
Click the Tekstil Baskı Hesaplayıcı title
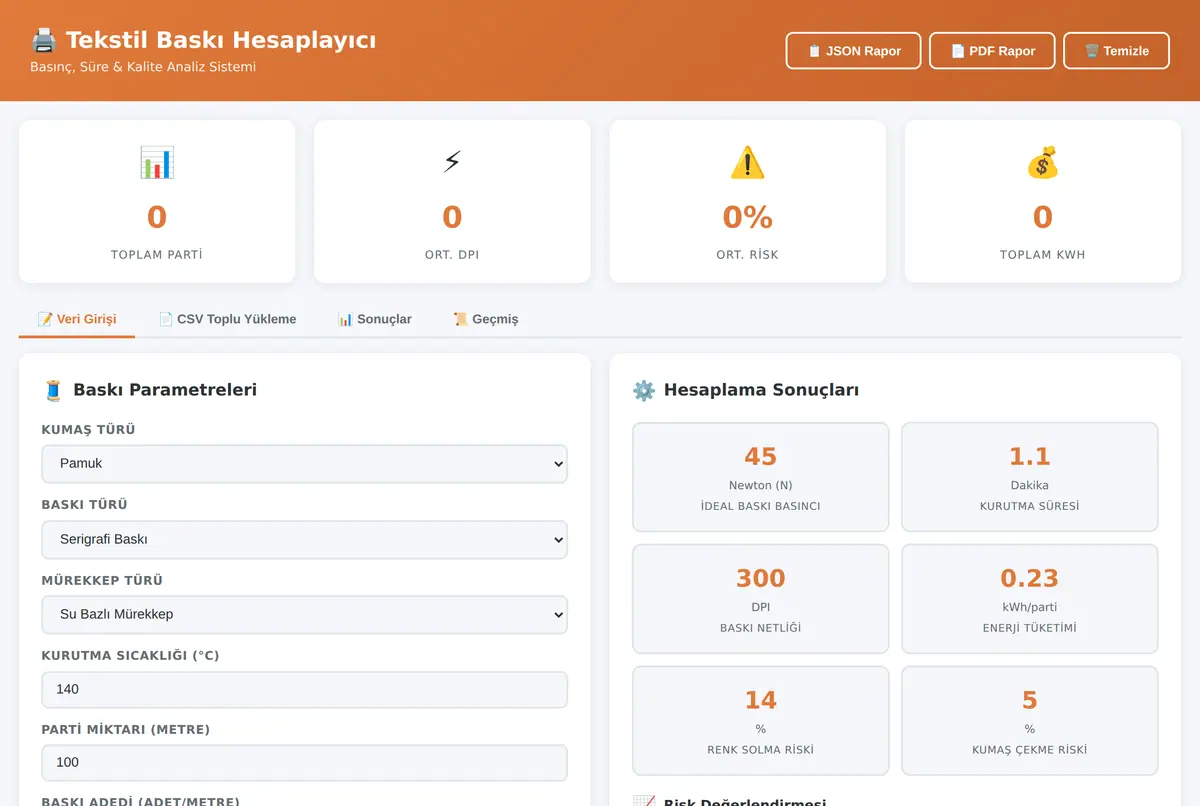pos(221,41)
